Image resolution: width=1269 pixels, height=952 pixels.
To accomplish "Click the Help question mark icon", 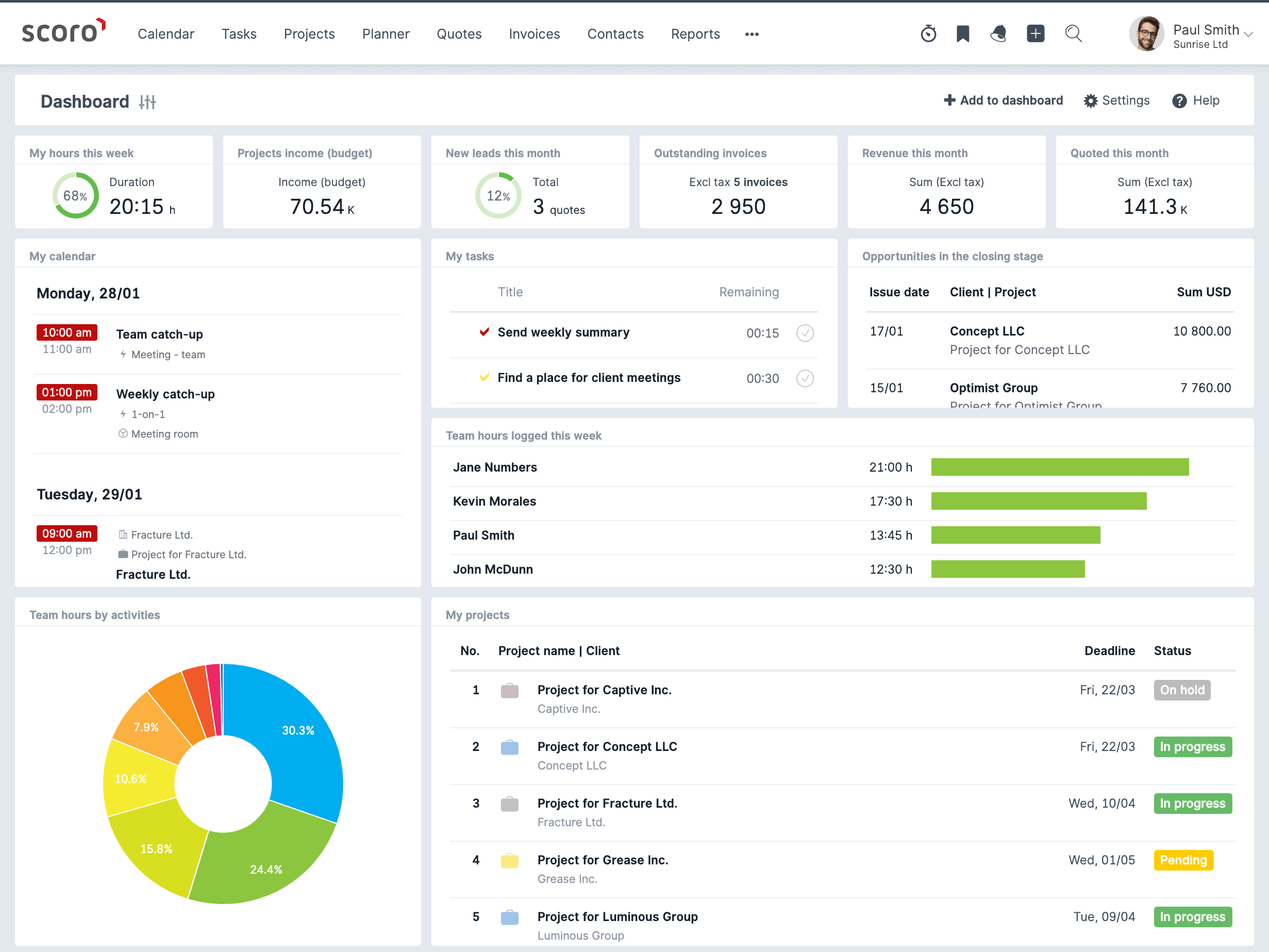I will [1179, 101].
